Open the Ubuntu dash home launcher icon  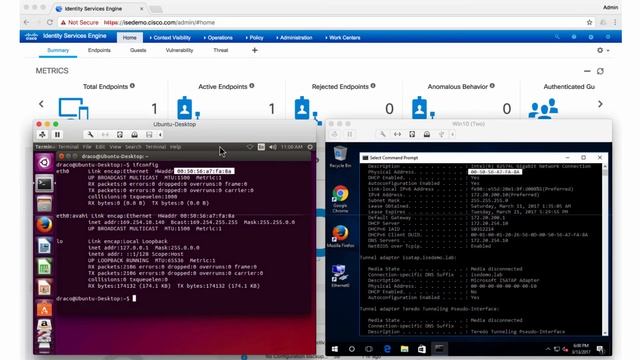(x=44, y=162)
